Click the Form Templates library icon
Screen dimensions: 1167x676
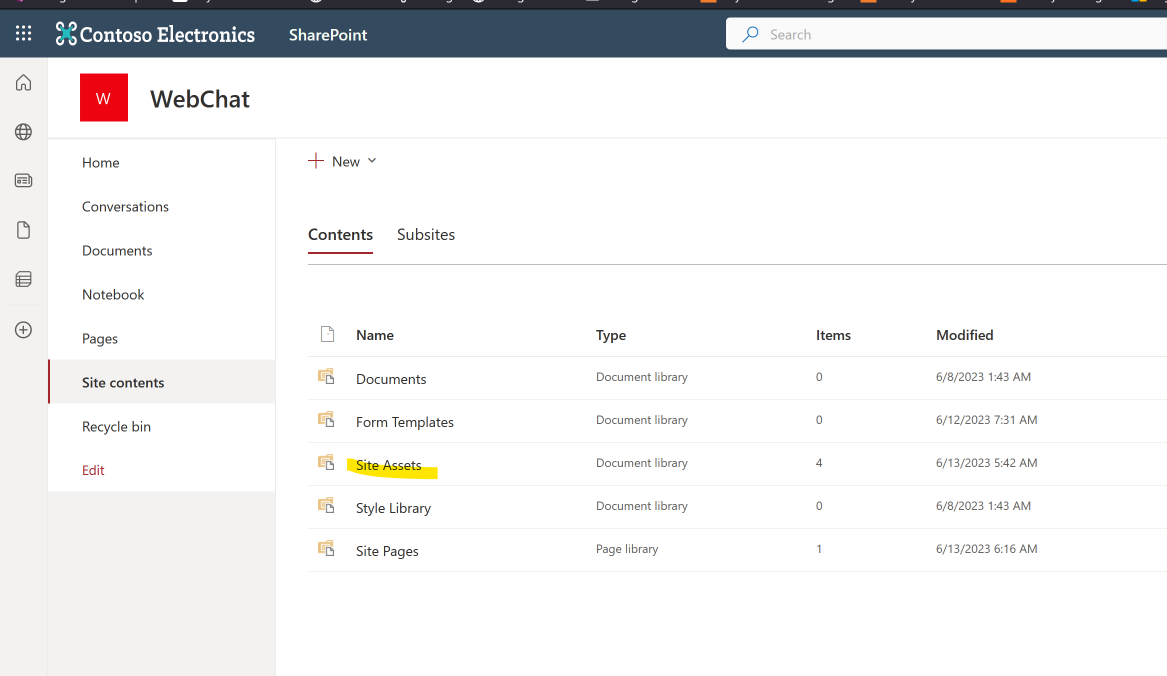point(326,420)
